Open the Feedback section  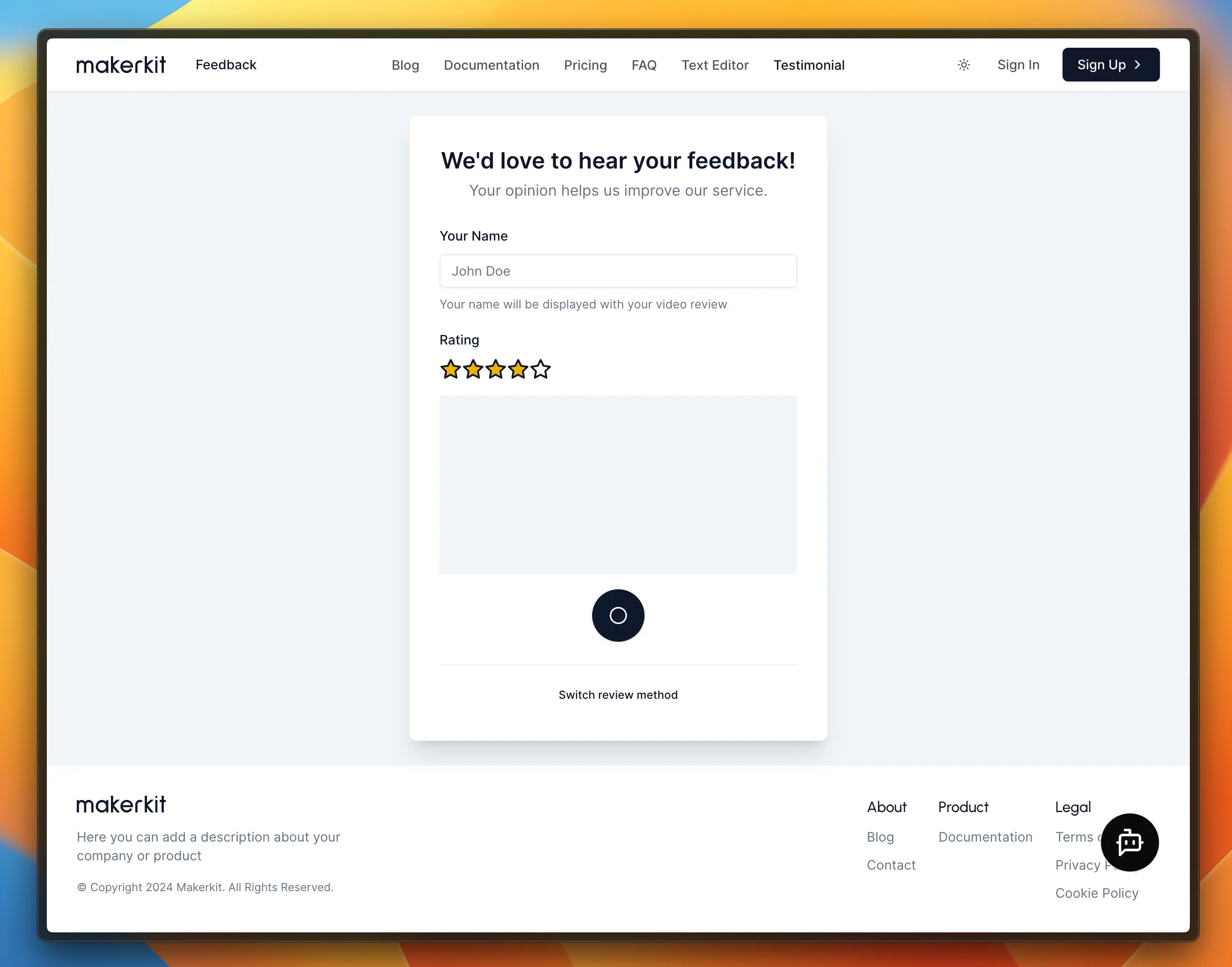coord(226,65)
